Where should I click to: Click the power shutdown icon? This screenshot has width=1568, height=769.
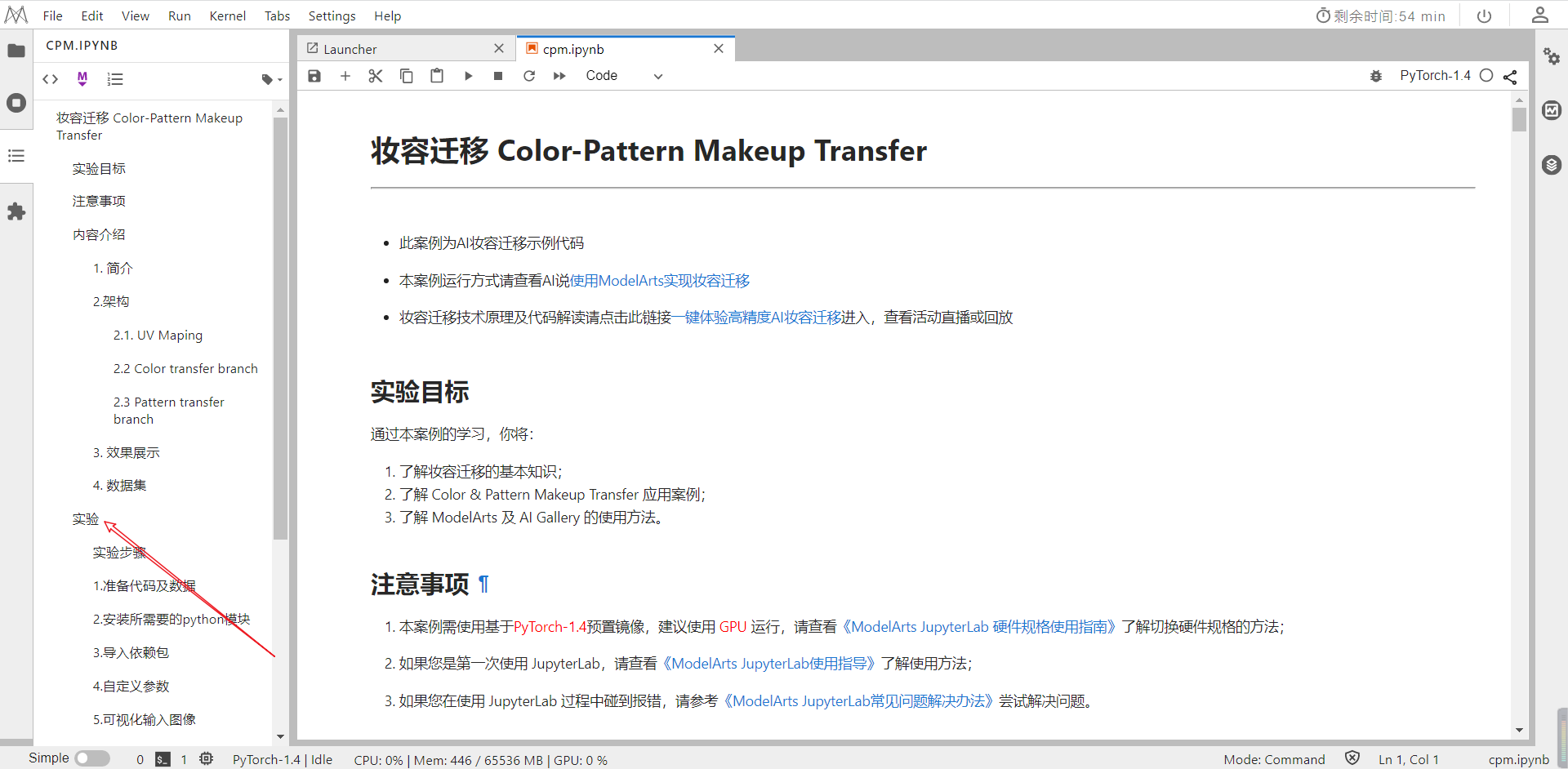pyautogui.click(x=1485, y=16)
